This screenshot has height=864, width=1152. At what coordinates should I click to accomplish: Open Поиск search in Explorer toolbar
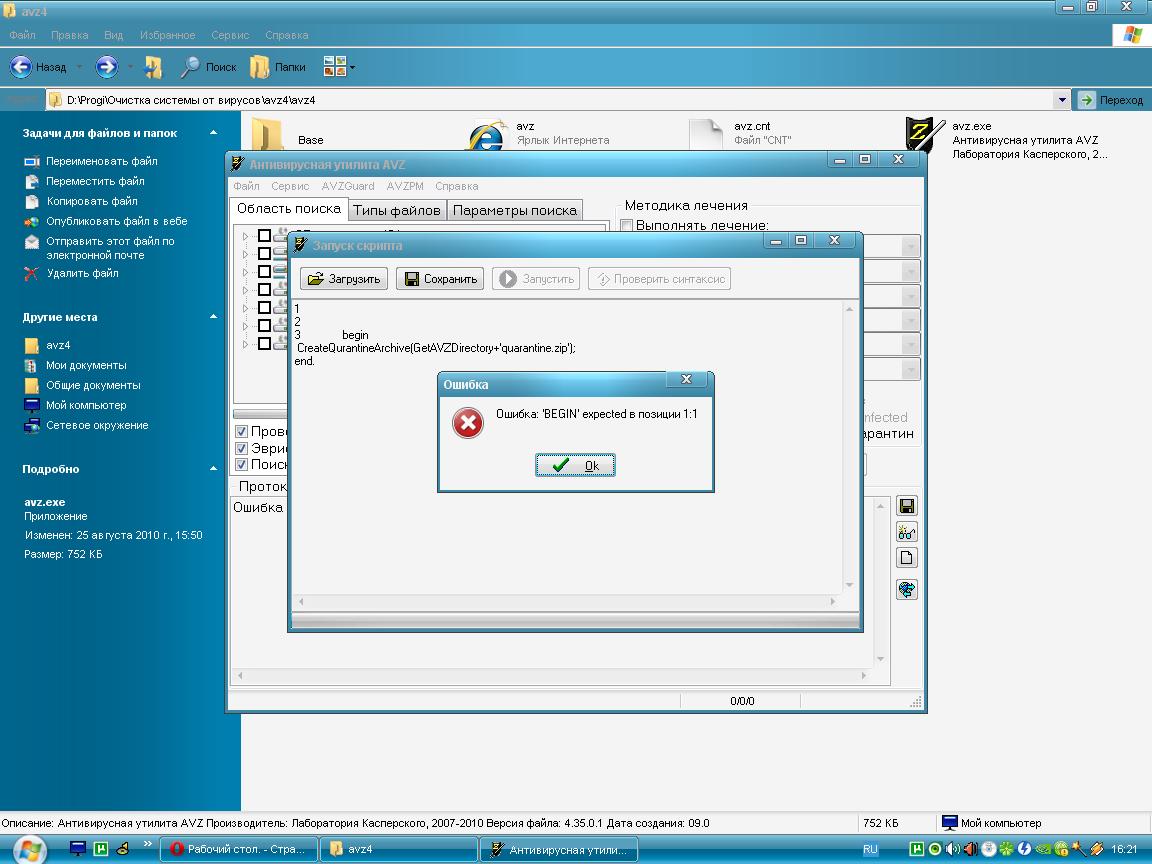click(209, 67)
